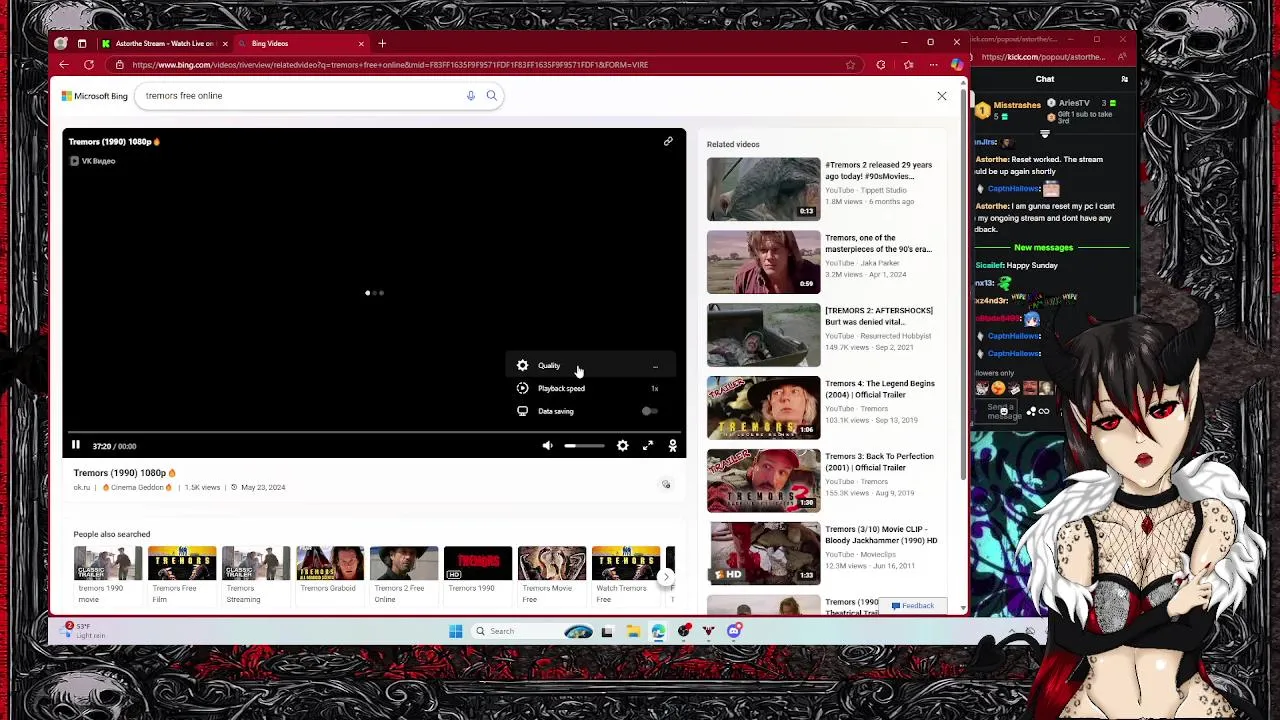This screenshot has height=720, width=1280.
Task: Search by voice microphone icon
Action: (x=470, y=96)
